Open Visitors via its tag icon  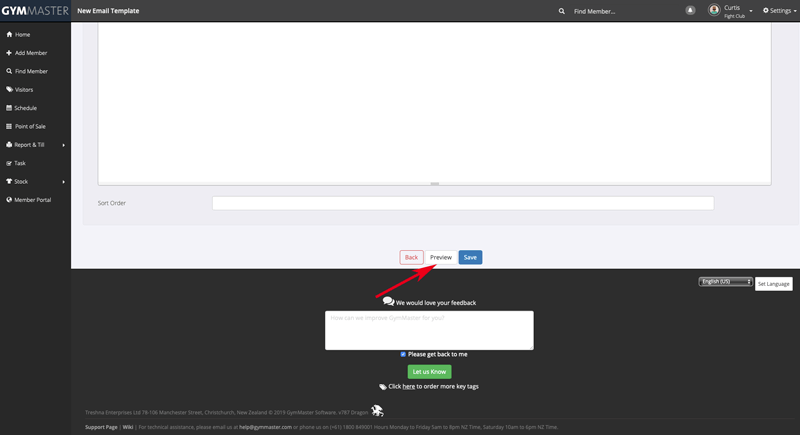pyautogui.click(x=9, y=90)
